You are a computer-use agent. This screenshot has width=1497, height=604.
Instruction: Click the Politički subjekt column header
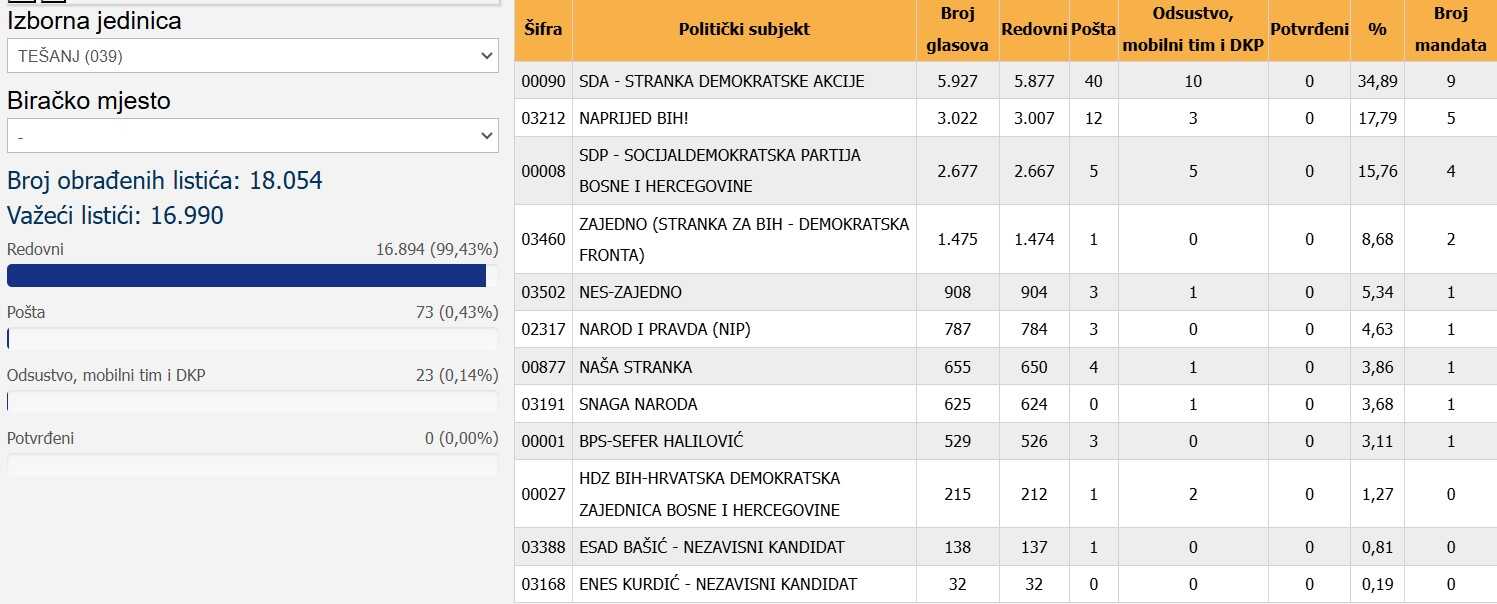point(744,29)
